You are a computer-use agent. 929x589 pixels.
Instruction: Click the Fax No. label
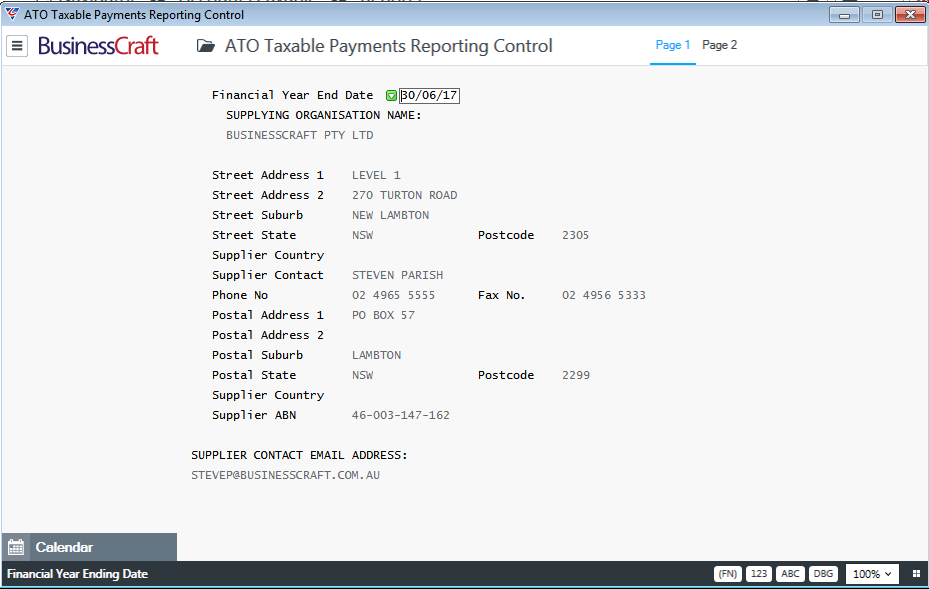(501, 295)
